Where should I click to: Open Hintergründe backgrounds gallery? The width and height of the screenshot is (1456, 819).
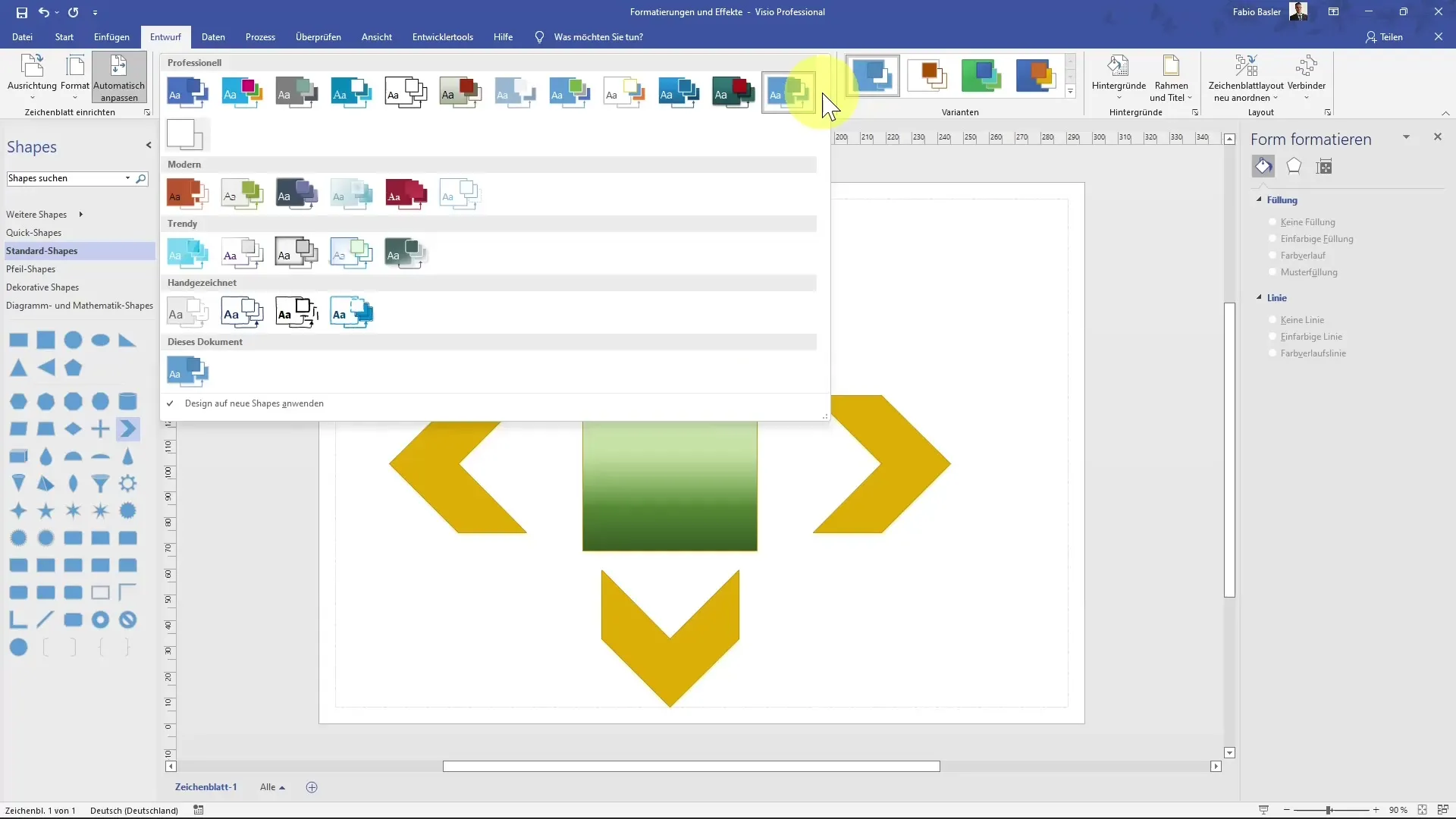(x=1119, y=77)
